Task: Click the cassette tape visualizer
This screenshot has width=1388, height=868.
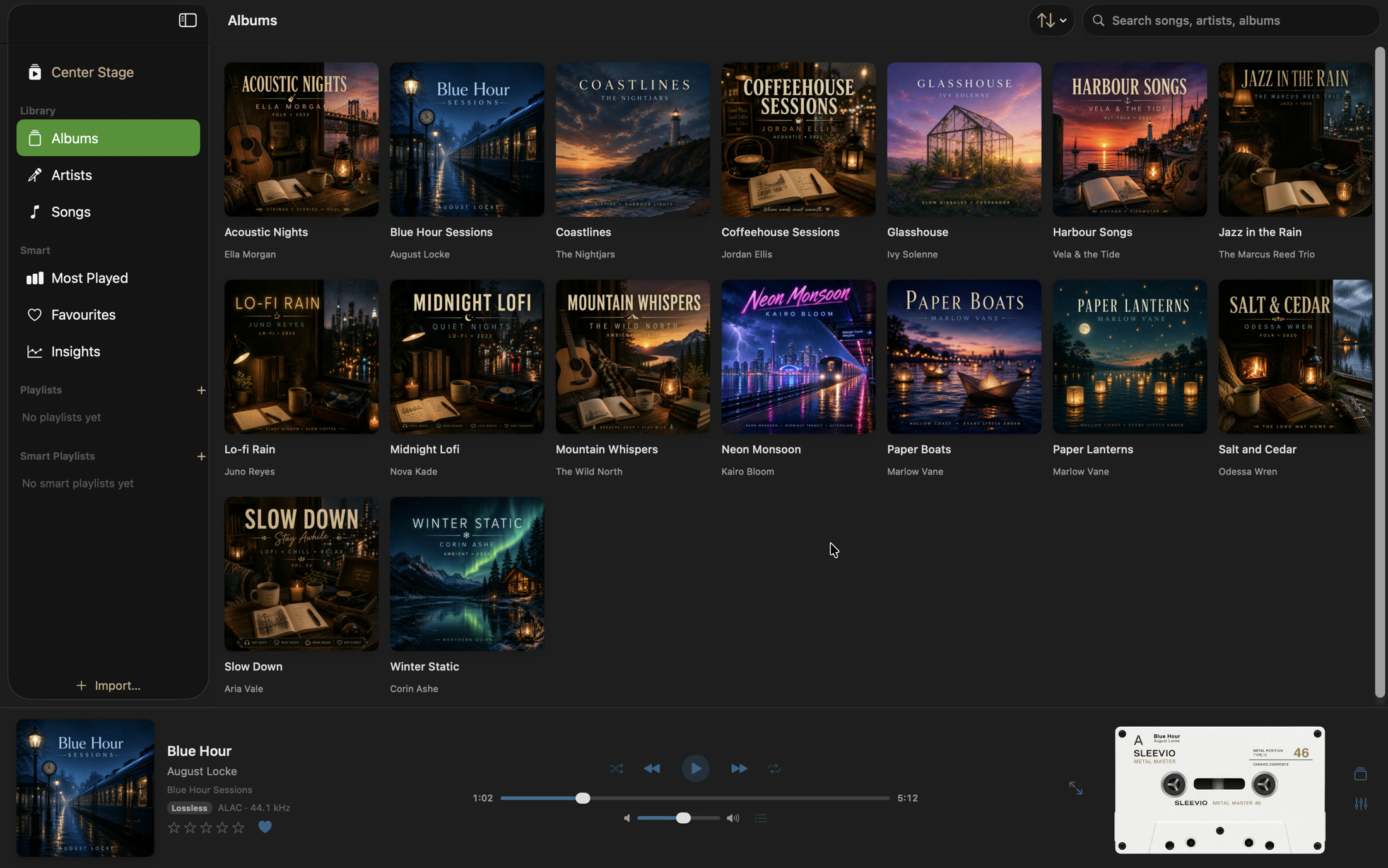Action: click(x=1220, y=790)
